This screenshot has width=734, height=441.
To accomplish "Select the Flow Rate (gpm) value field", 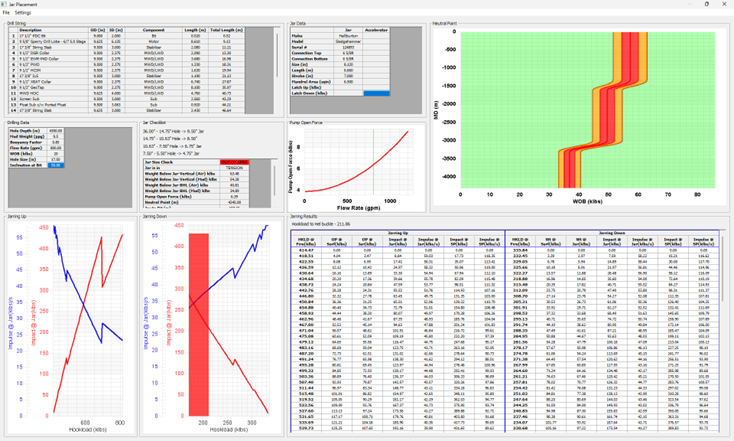I will click(x=55, y=148).
